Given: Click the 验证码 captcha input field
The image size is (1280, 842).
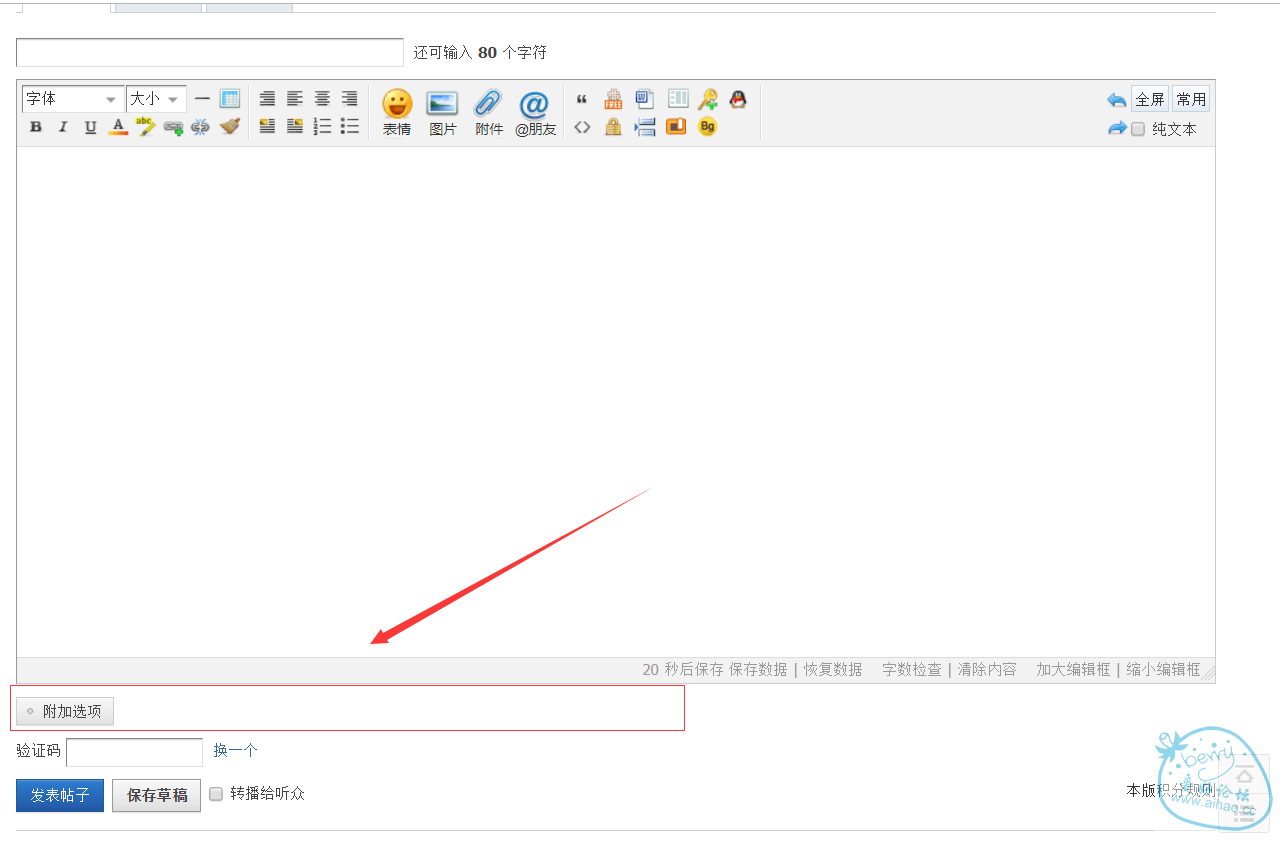Looking at the screenshot, I should (134, 752).
